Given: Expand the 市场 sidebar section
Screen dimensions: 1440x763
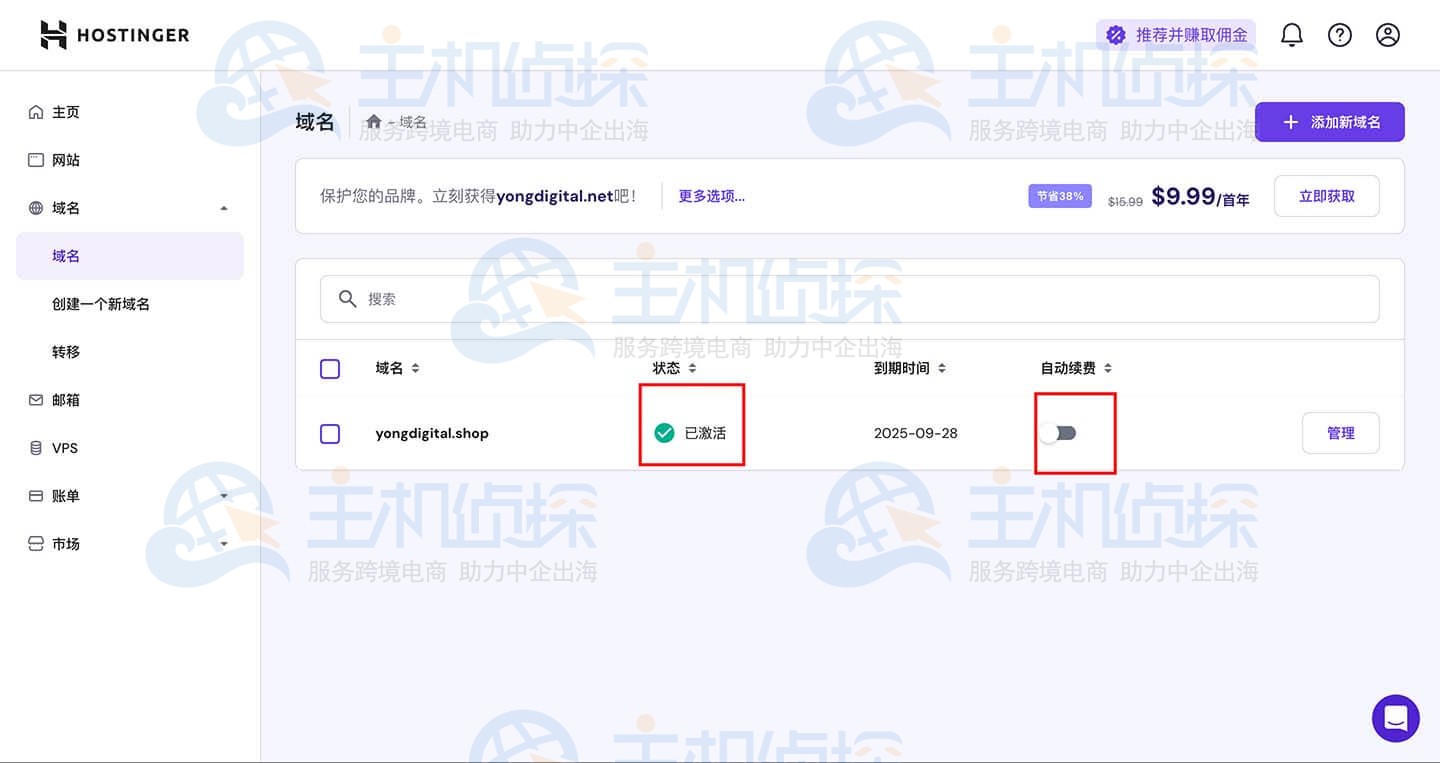Looking at the screenshot, I should [x=224, y=544].
